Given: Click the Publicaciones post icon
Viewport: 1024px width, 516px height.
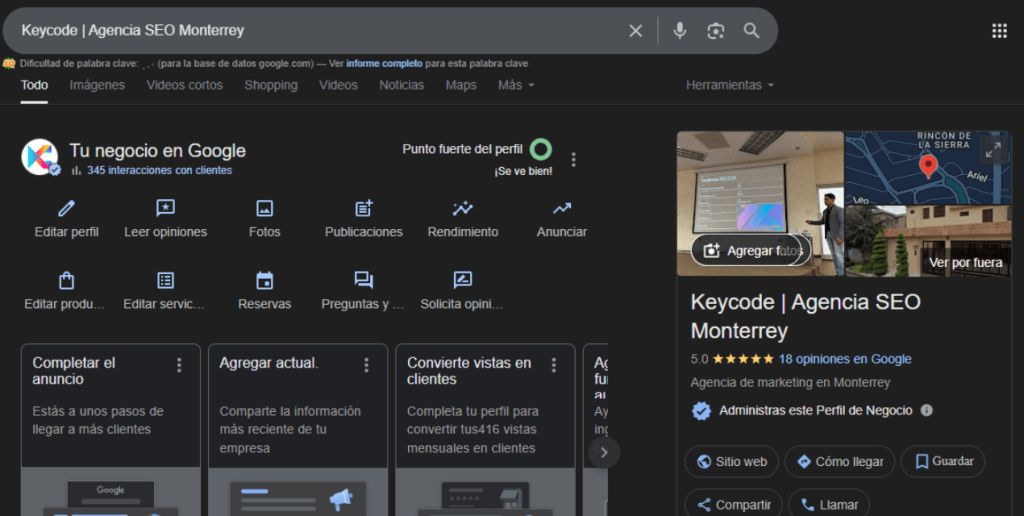Looking at the screenshot, I should 364,208.
